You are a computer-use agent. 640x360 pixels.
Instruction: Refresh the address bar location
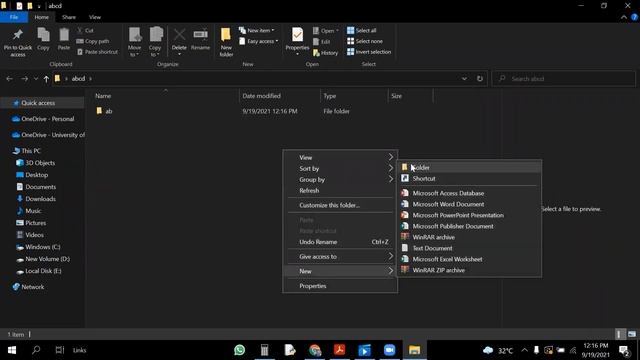pyautogui.click(x=480, y=78)
